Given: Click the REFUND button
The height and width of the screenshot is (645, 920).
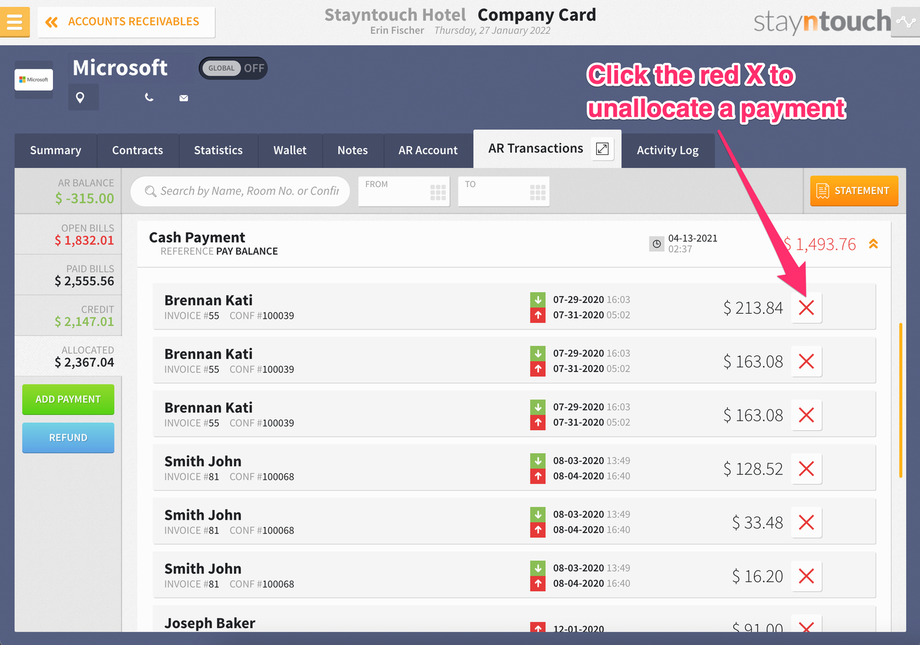Looking at the screenshot, I should tap(68, 438).
